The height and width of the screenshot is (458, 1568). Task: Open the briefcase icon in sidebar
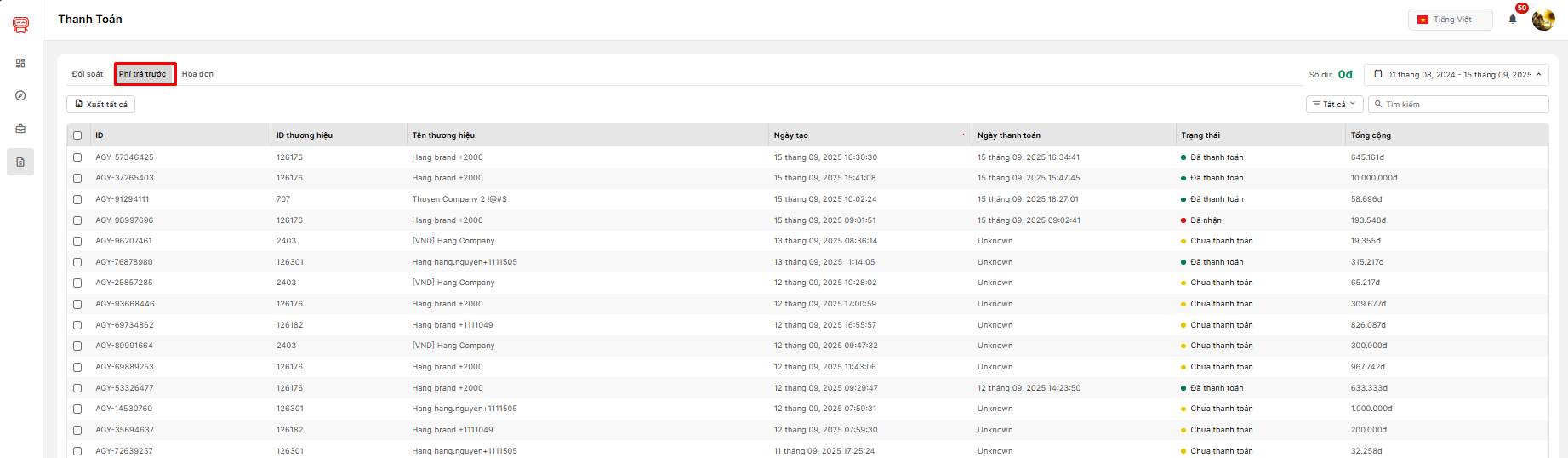coord(20,129)
